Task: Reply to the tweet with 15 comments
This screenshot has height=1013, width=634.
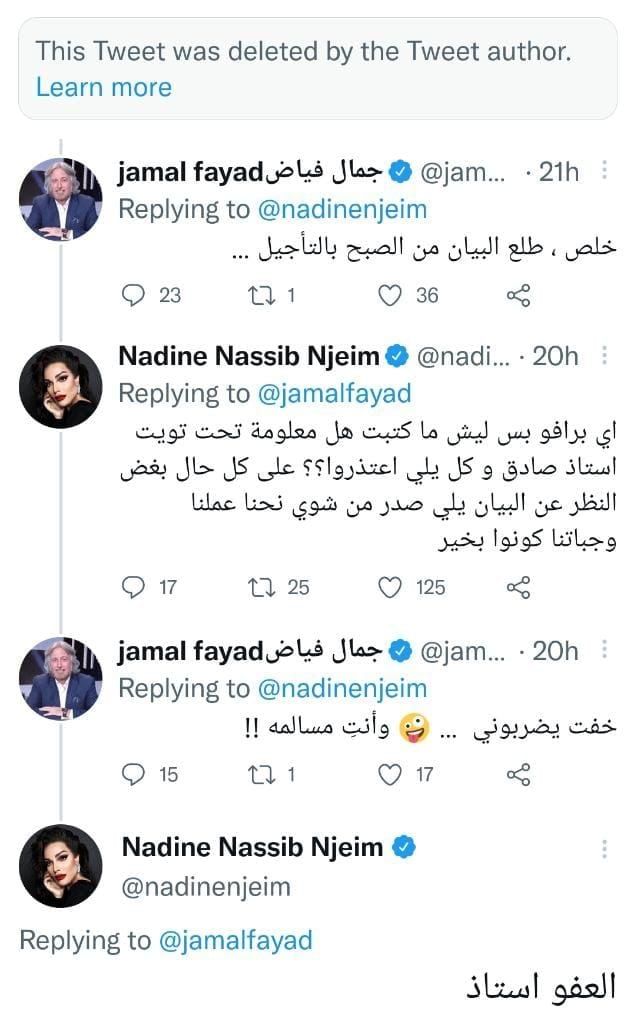Action: point(133,774)
